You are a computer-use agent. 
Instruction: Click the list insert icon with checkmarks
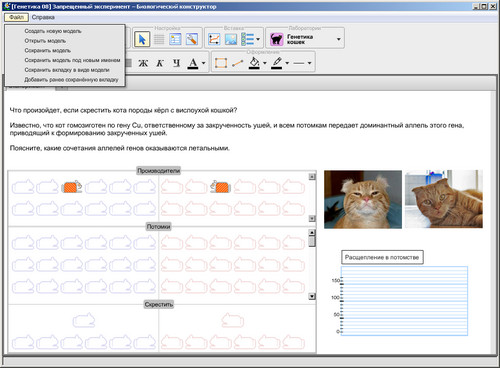click(x=248, y=39)
